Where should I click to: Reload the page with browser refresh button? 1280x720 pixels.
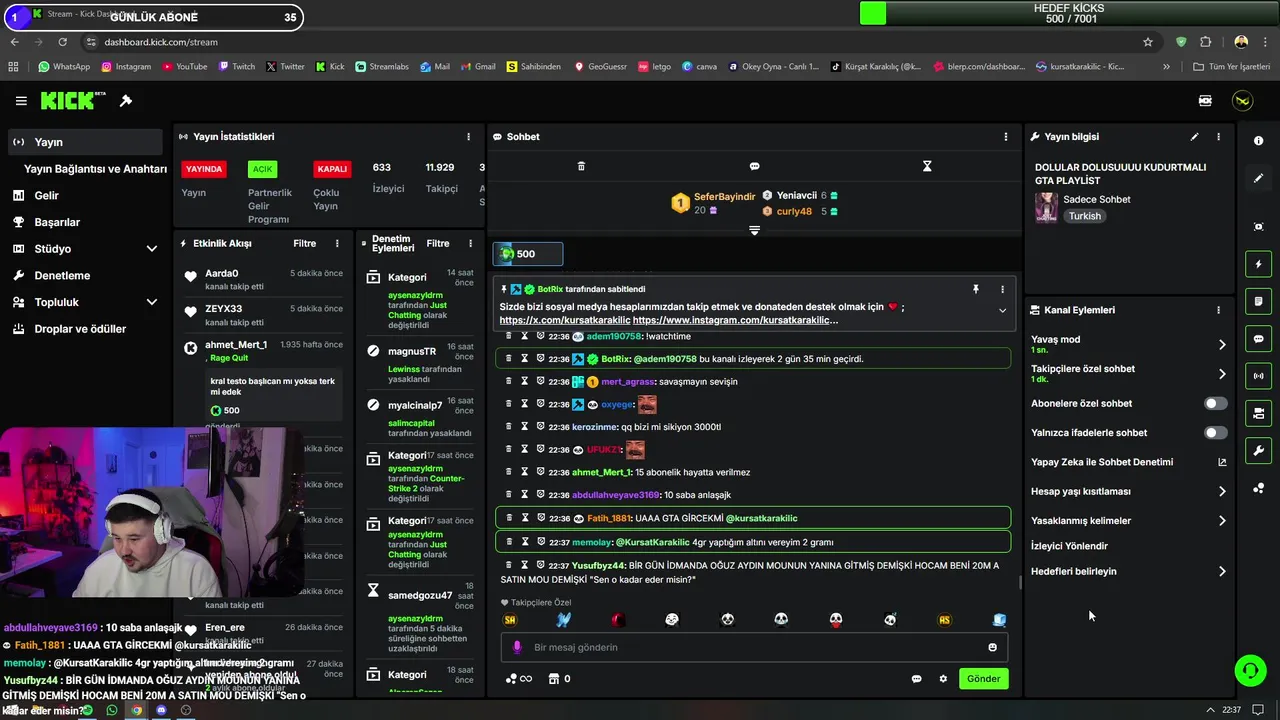point(62,42)
